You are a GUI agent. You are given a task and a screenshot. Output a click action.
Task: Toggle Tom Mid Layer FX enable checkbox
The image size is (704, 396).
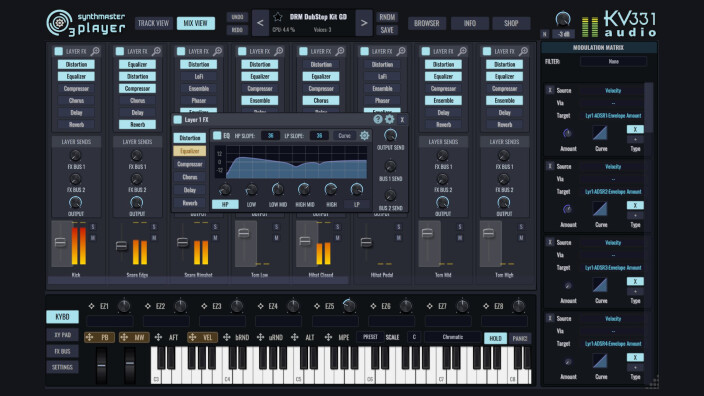click(426, 51)
